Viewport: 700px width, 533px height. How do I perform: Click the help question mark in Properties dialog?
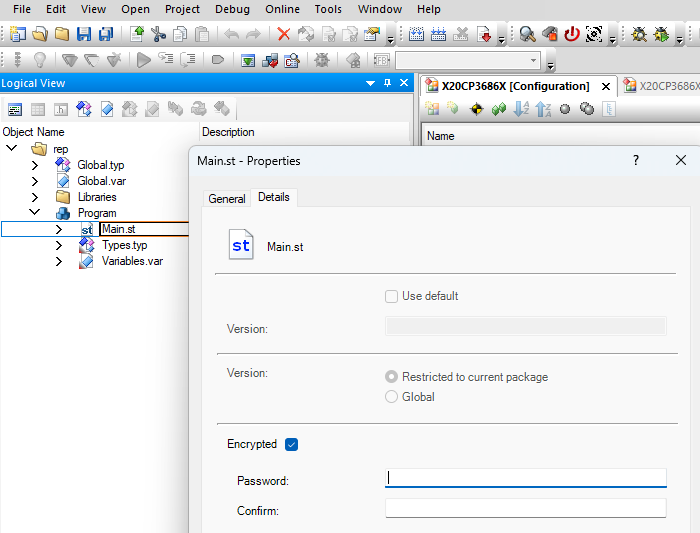(636, 160)
